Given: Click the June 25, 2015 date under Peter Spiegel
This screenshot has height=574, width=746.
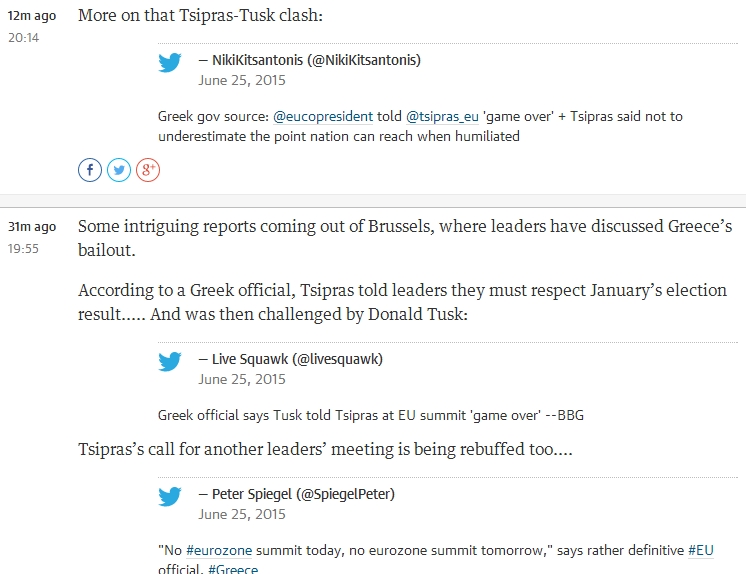Looking at the screenshot, I should [242, 515].
